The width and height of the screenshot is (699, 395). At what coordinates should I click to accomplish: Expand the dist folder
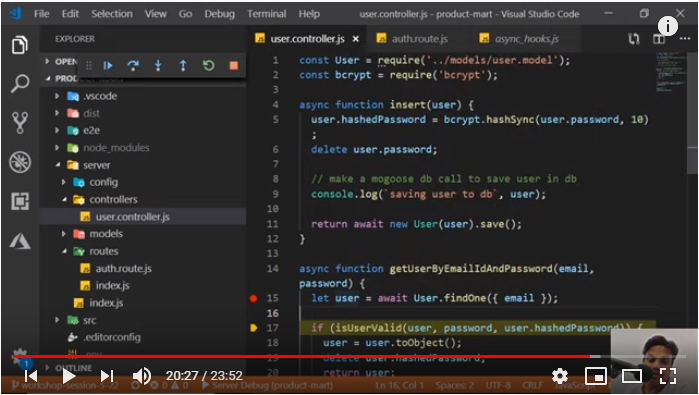(57, 113)
